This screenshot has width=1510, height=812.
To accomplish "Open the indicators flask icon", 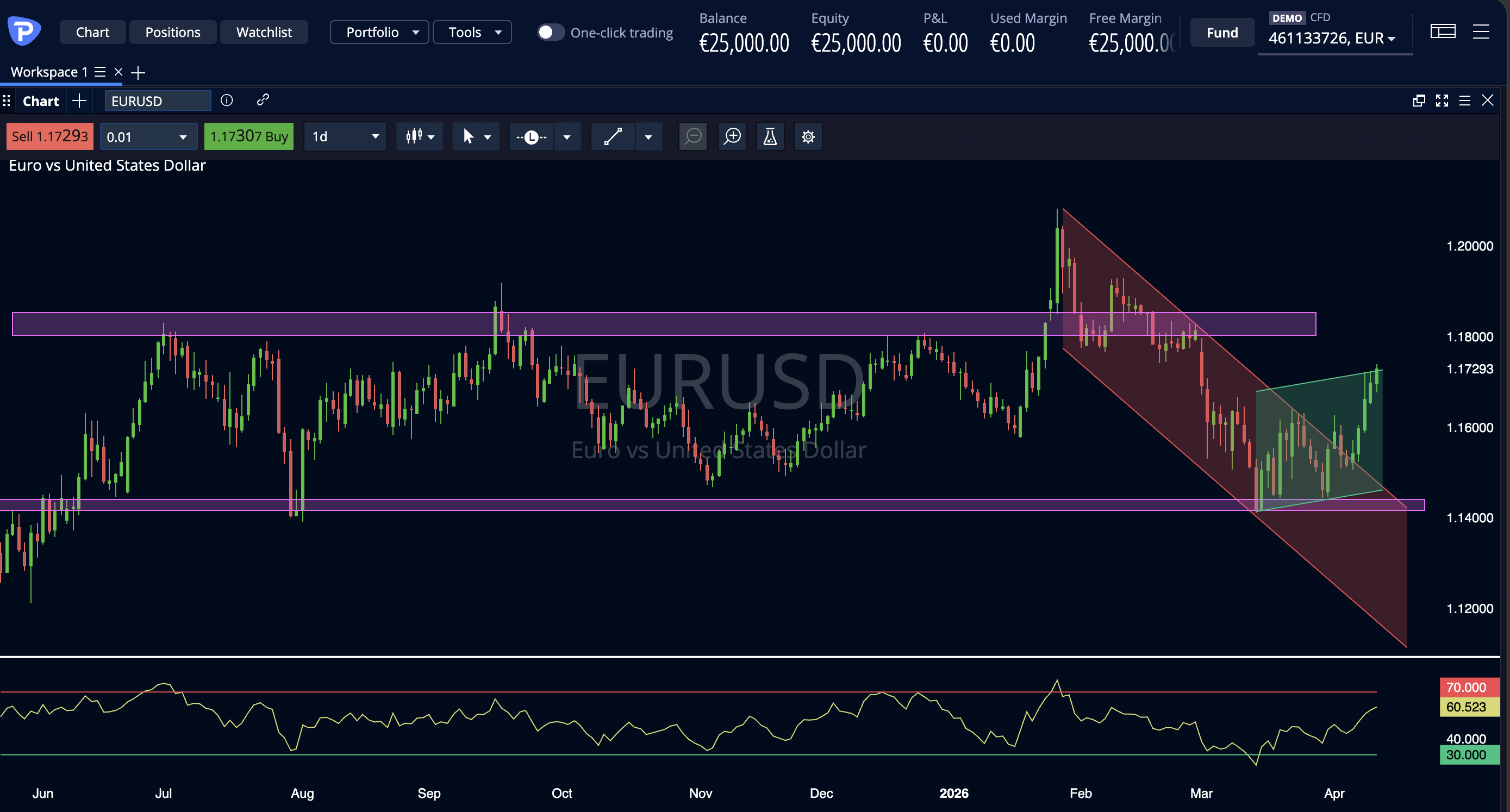I will coord(770,136).
